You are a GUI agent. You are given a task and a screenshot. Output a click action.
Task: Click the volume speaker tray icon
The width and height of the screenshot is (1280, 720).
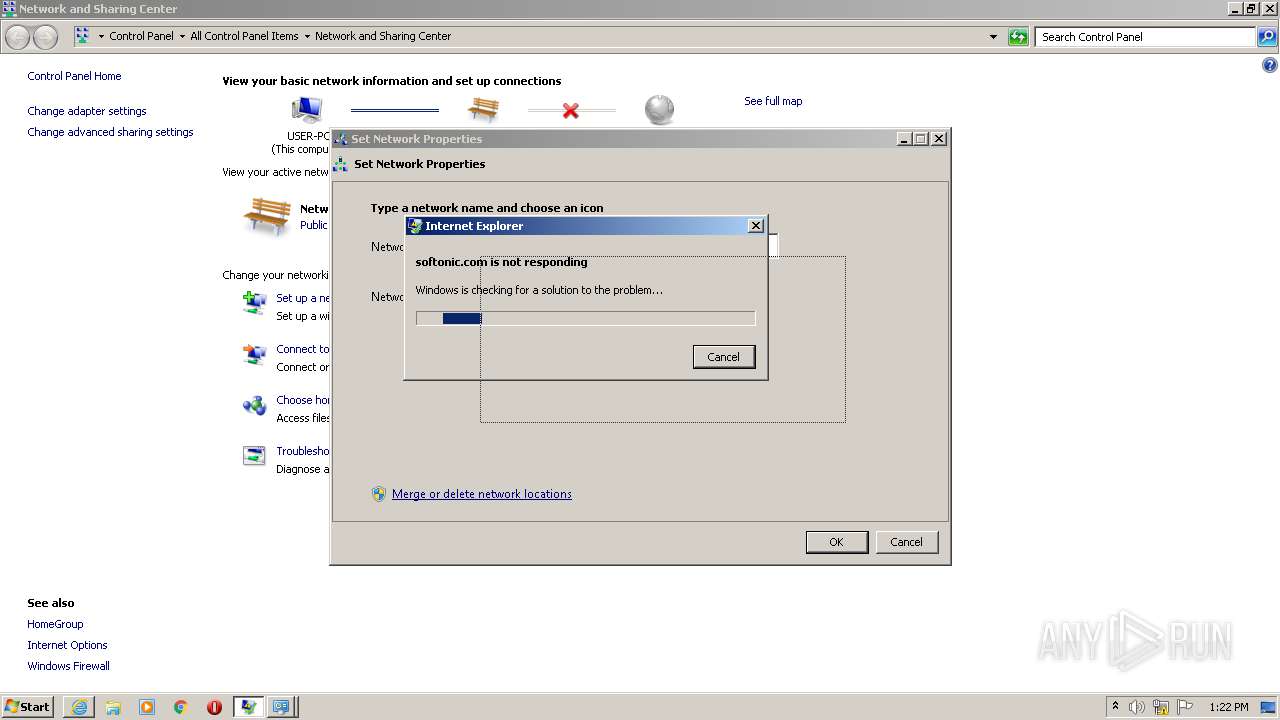pyautogui.click(x=1137, y=707)
